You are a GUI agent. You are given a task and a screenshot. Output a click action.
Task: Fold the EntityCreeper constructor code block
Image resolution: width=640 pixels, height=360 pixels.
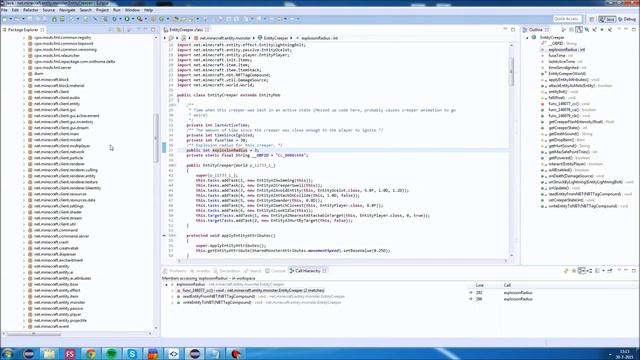click(174, 165)
